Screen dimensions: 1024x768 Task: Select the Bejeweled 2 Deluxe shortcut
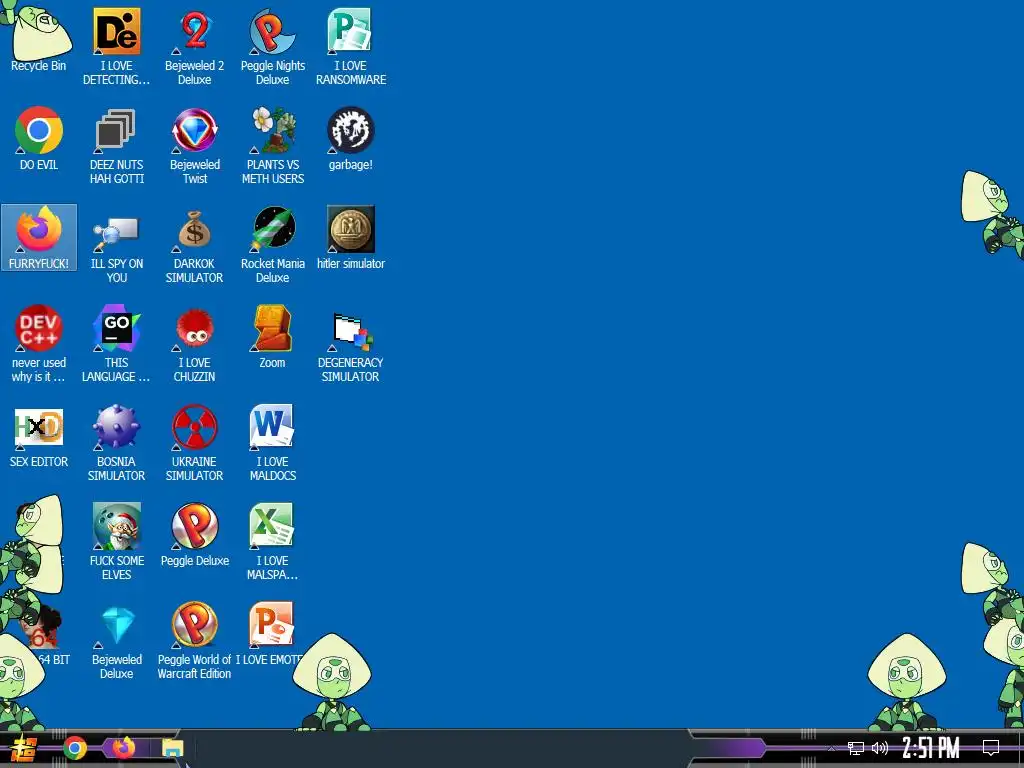pos(195,46)
